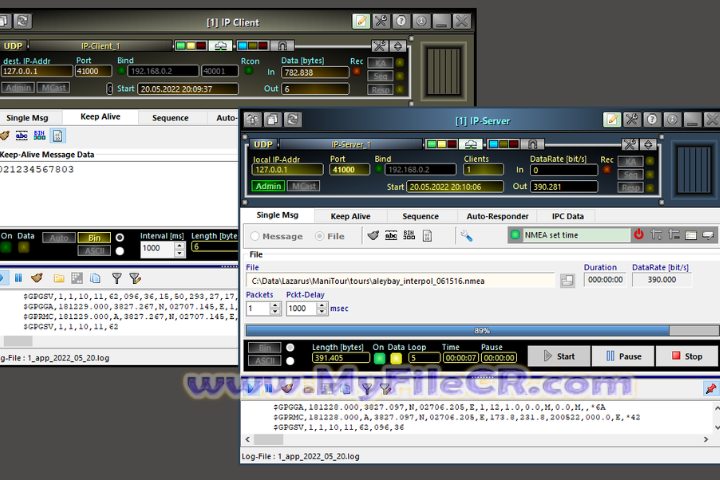Image resolution: width=720 pixels, height=480 pixels.
Task: Toggle ASCII mode in IP Client Keep Alive
Action: [94, 250]
